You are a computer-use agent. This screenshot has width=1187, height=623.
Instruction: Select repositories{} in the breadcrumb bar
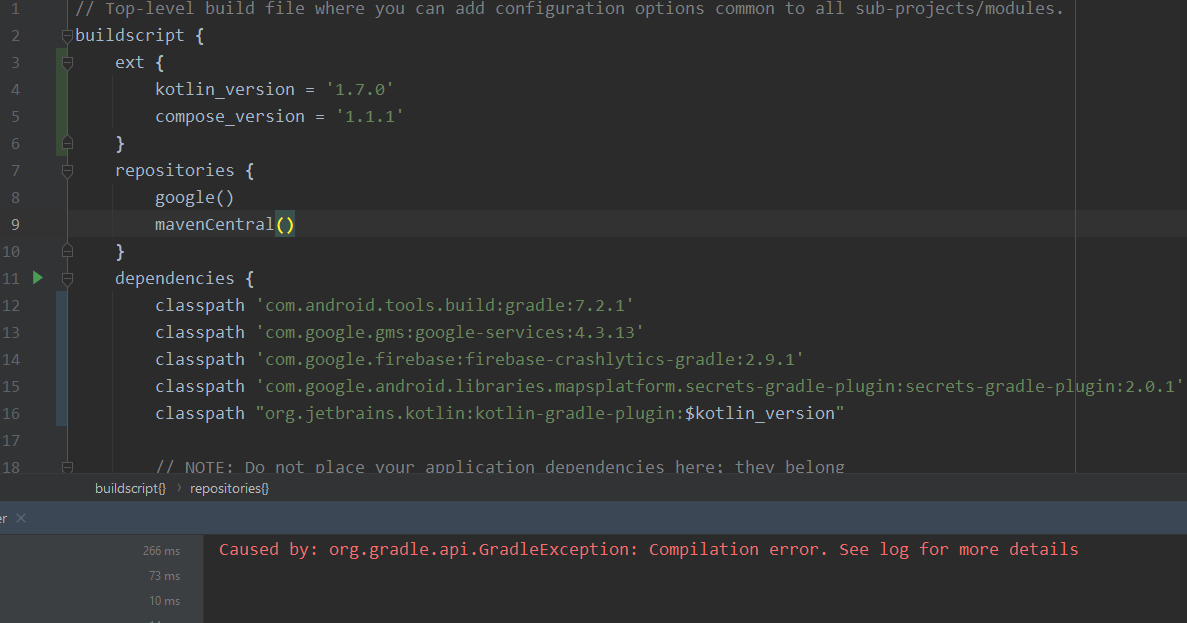229,488
